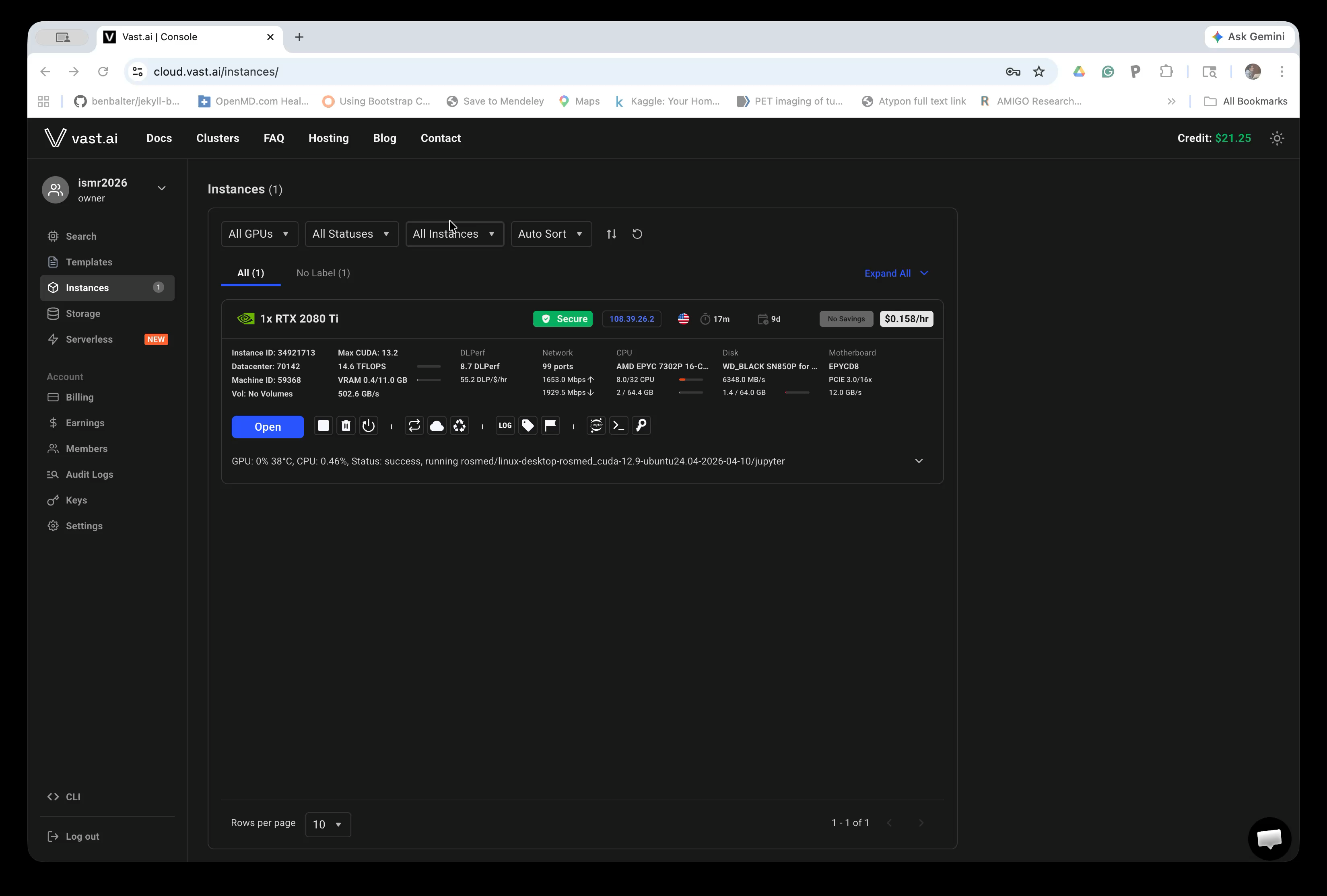Stop the RTX 2080 Ti instance
This screenshot has height=896, width=1327.
pos(323,426)
